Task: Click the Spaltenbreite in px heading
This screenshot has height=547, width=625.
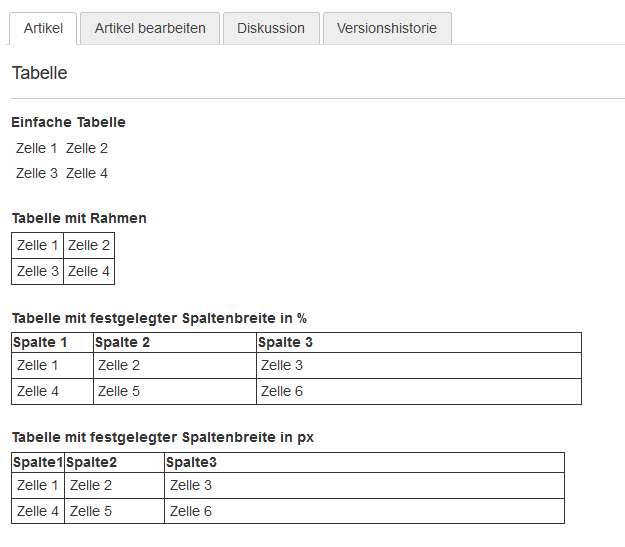Action: [x=163, y=438]
